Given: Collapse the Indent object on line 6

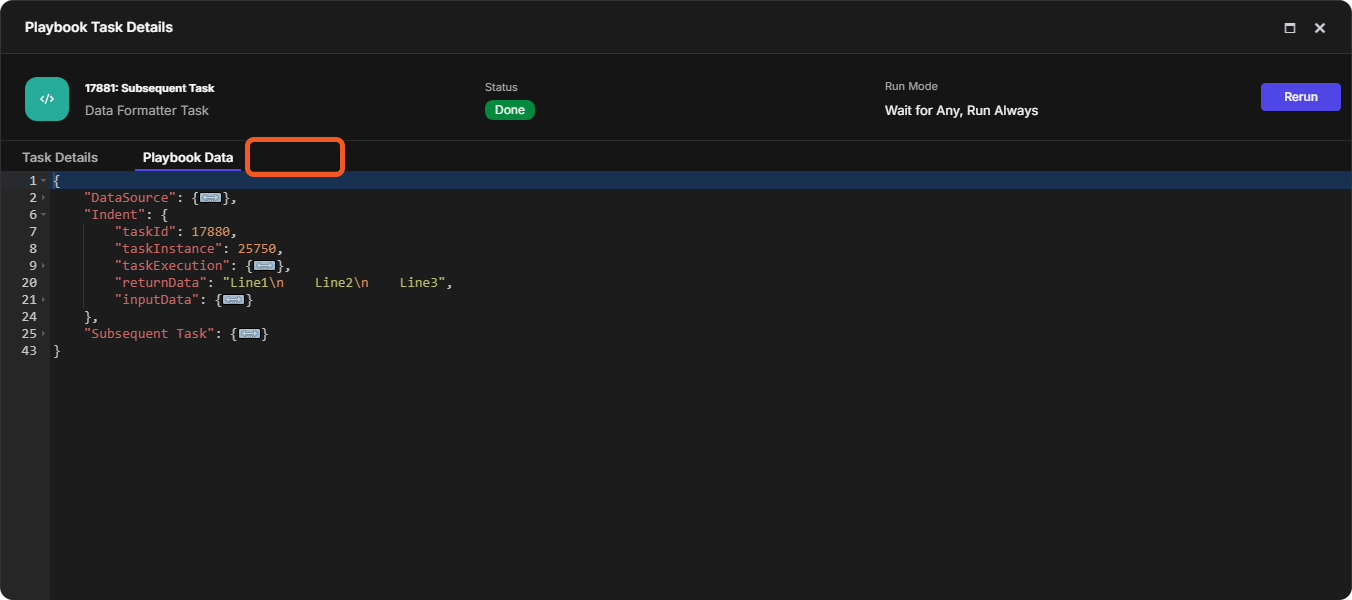Looking at the screenshot, I should [44, 215].
